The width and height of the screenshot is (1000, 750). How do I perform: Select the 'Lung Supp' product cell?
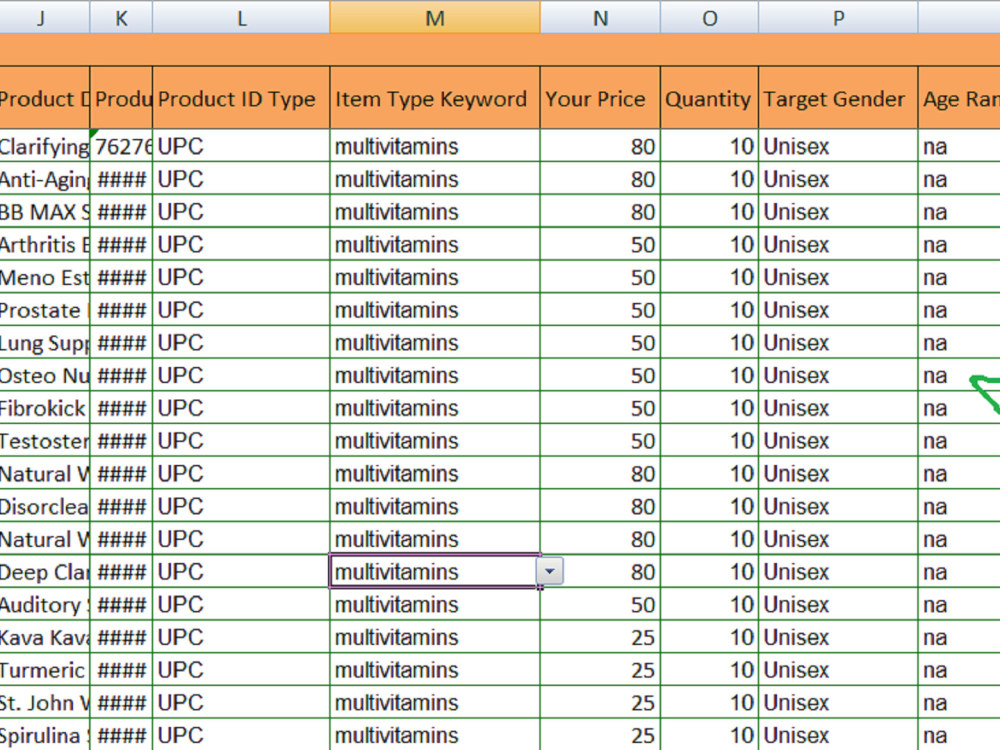pos(45,342)
